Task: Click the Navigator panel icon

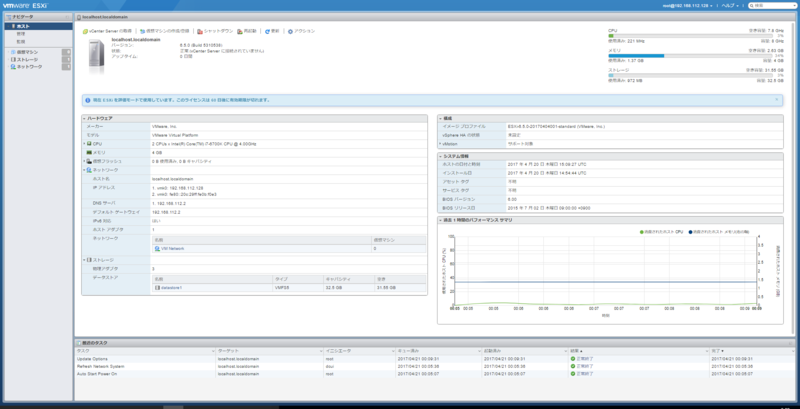Action: (x=9, y=17)
